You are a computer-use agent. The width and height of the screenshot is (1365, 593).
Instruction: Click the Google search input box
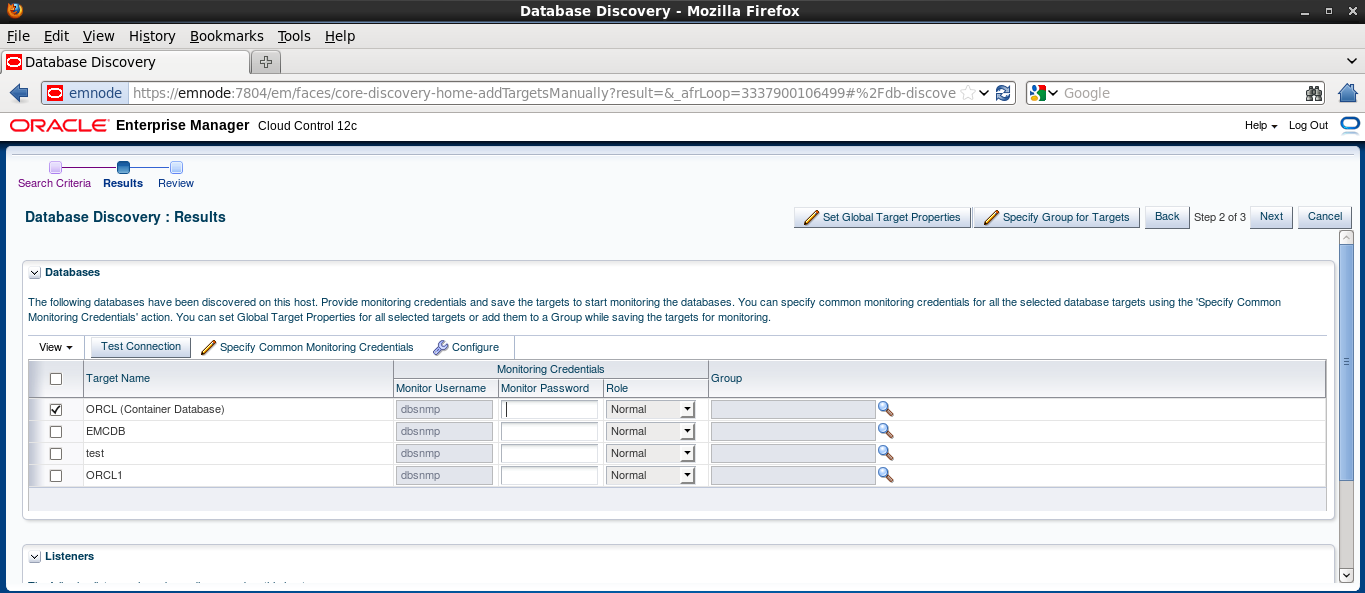click(1180, 93)
